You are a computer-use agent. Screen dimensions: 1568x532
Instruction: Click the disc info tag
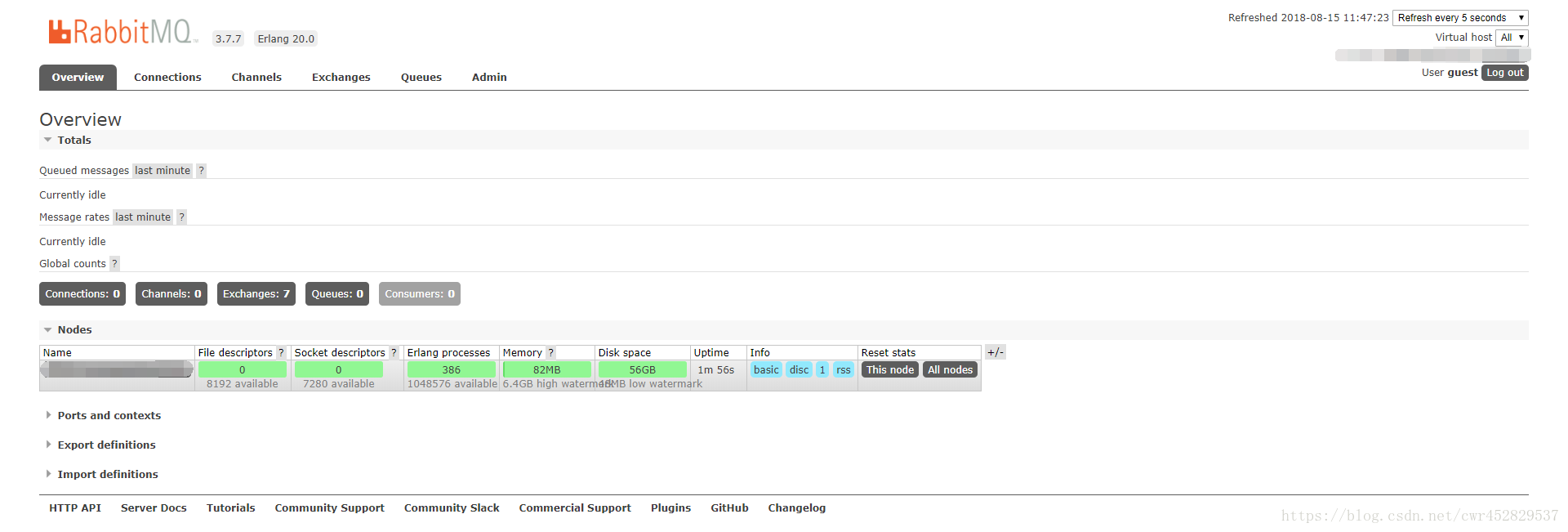(800, 370)
